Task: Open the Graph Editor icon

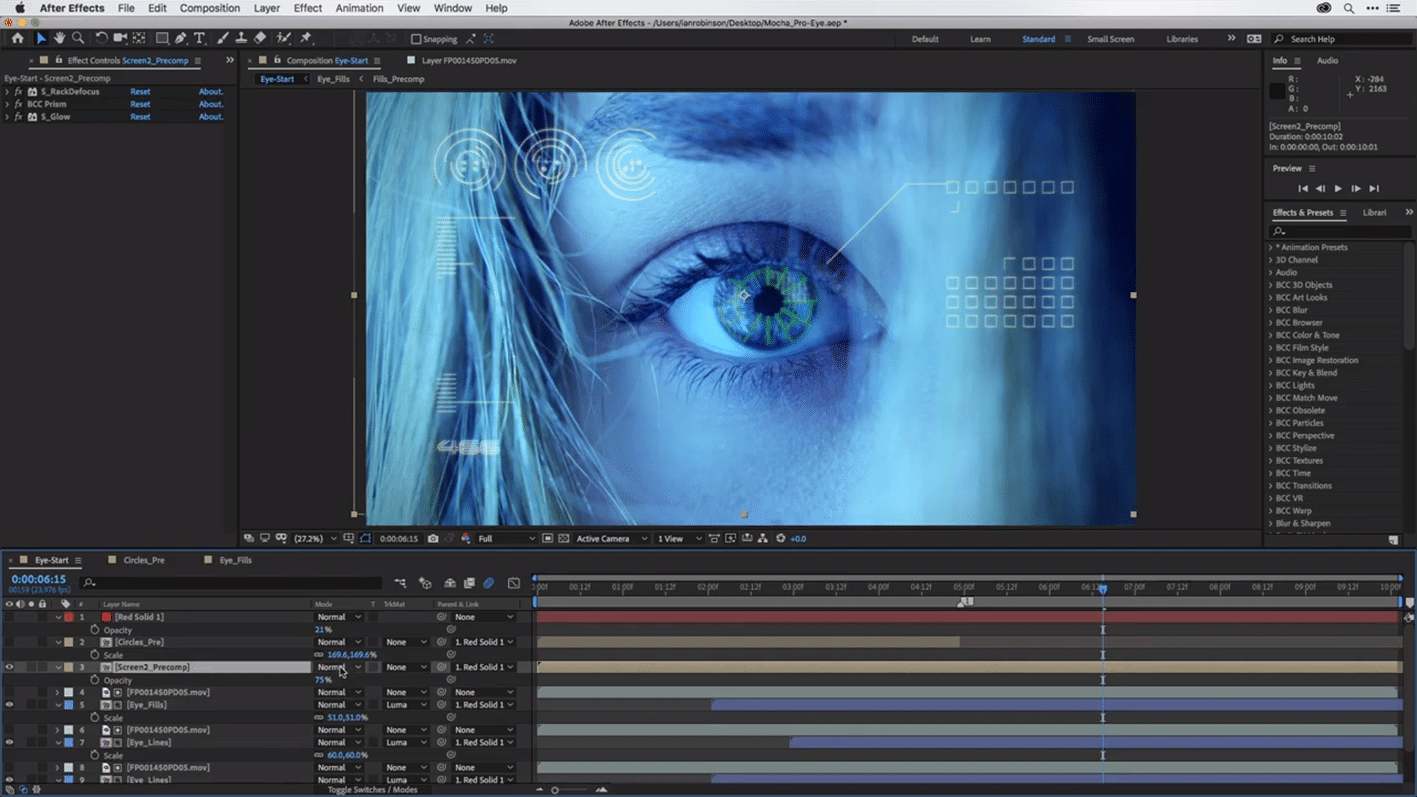Action: point(514,583)
